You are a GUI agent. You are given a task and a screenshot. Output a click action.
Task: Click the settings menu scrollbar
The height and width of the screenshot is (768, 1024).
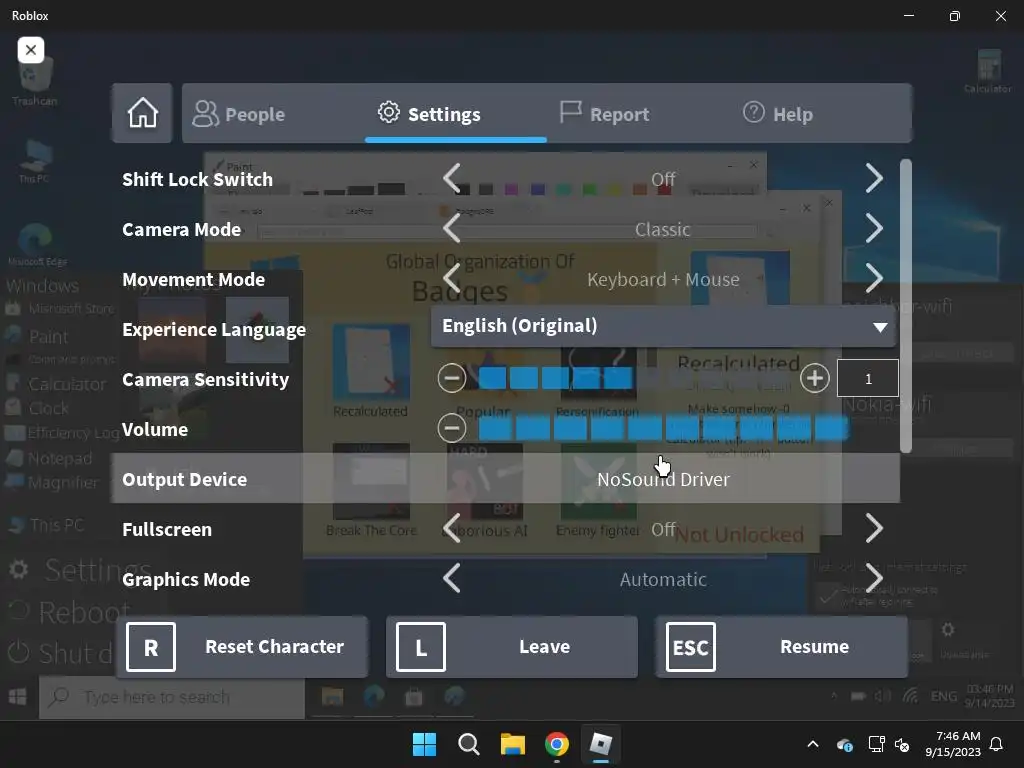click(906, 306)
